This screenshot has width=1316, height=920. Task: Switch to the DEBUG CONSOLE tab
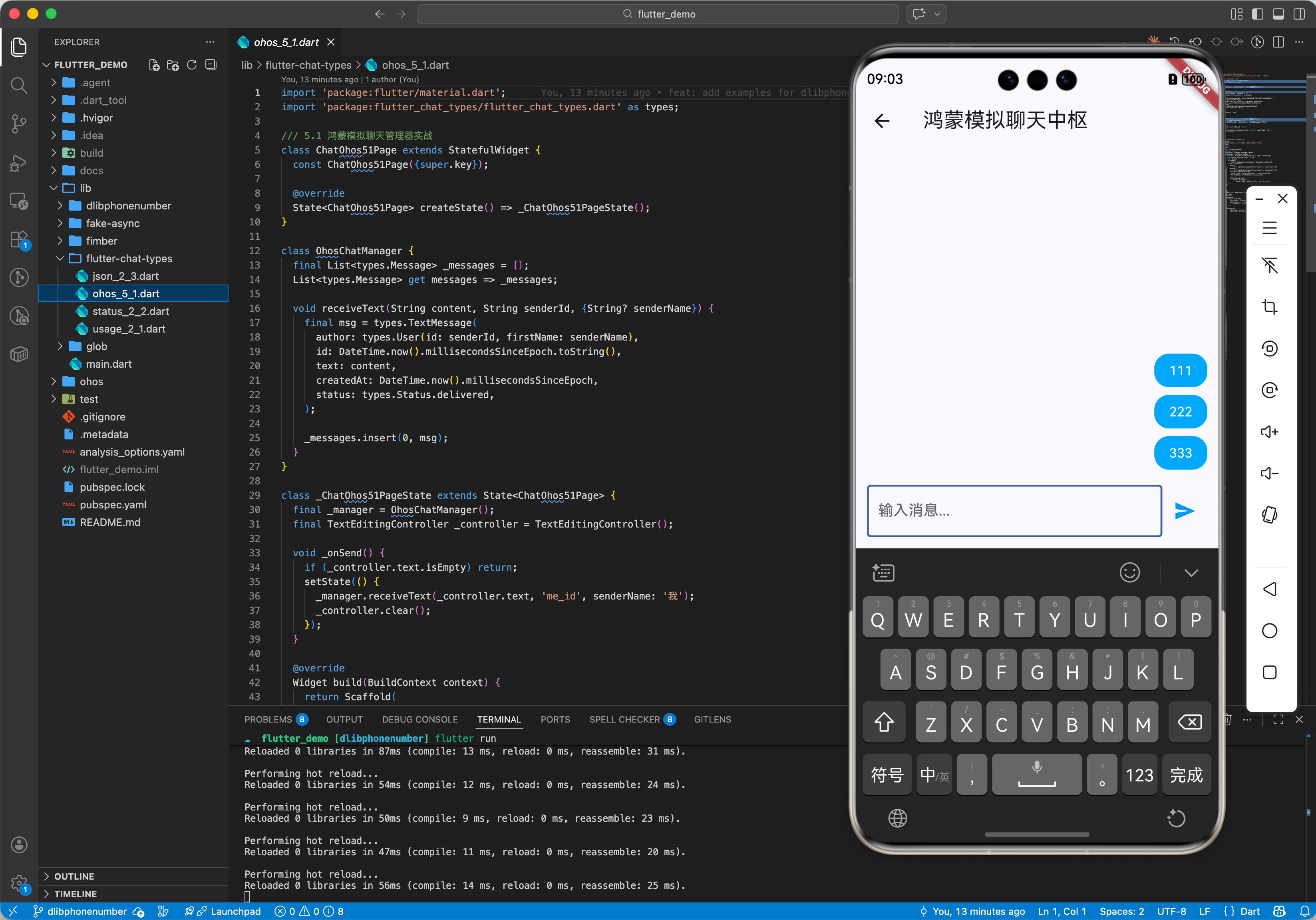pos(419,719)
